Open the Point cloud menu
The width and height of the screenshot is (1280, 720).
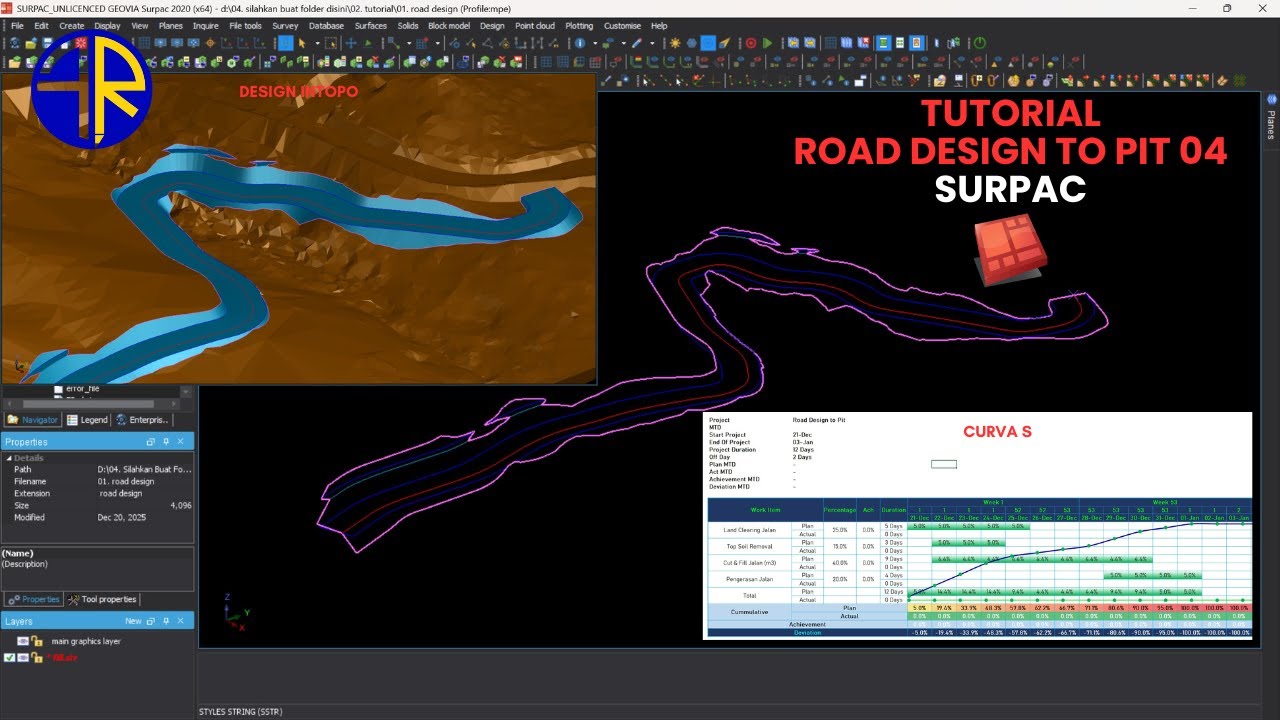coord(535,26)
